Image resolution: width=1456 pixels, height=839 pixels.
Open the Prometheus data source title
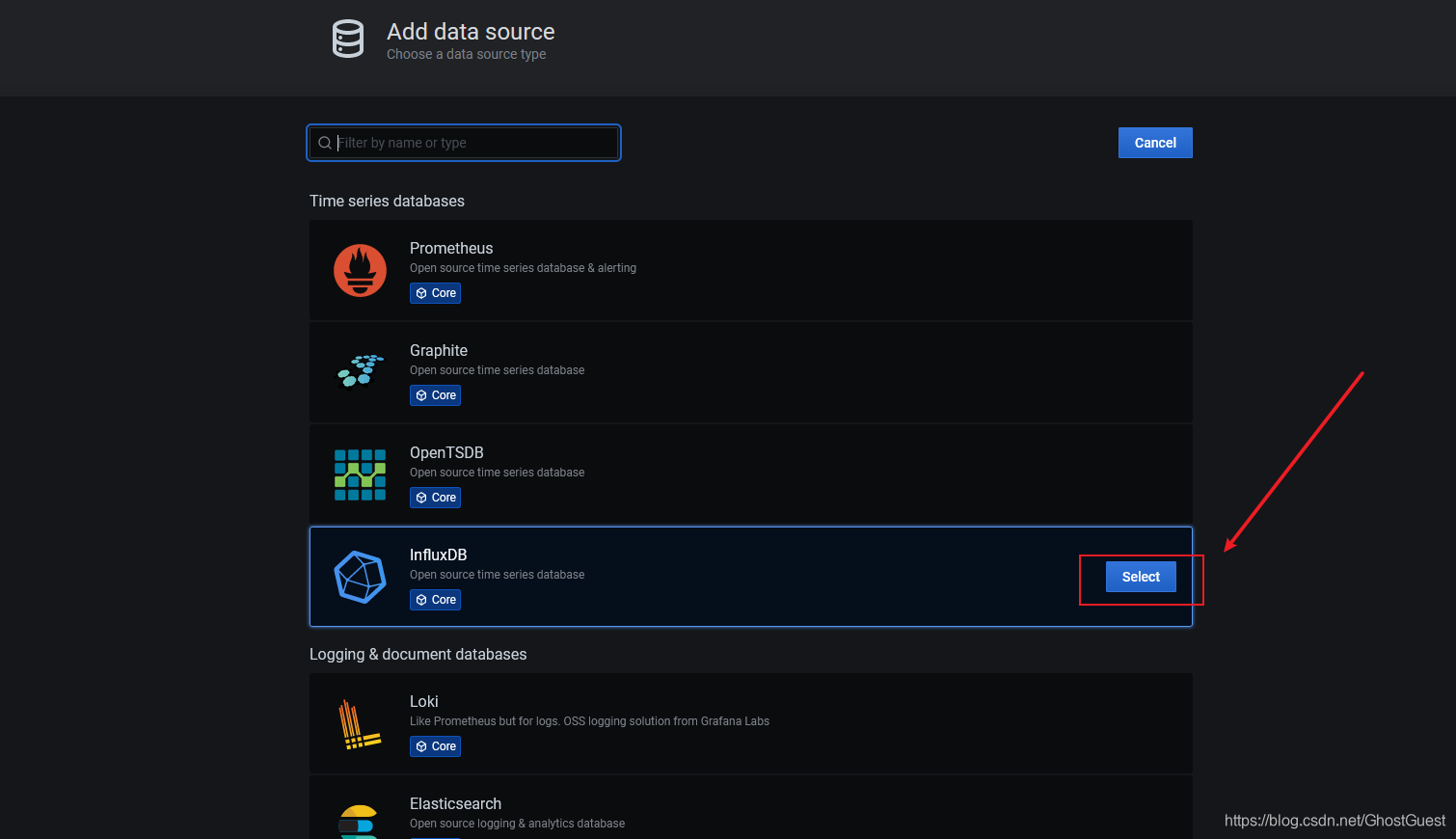(451, 248)
